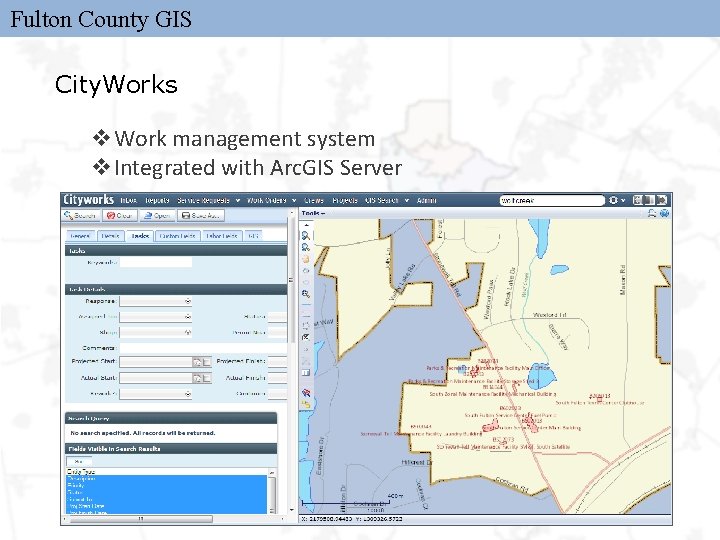Click the Keywords input field
The height and width of the screenshot is (540, 720).
click(156, 262)
